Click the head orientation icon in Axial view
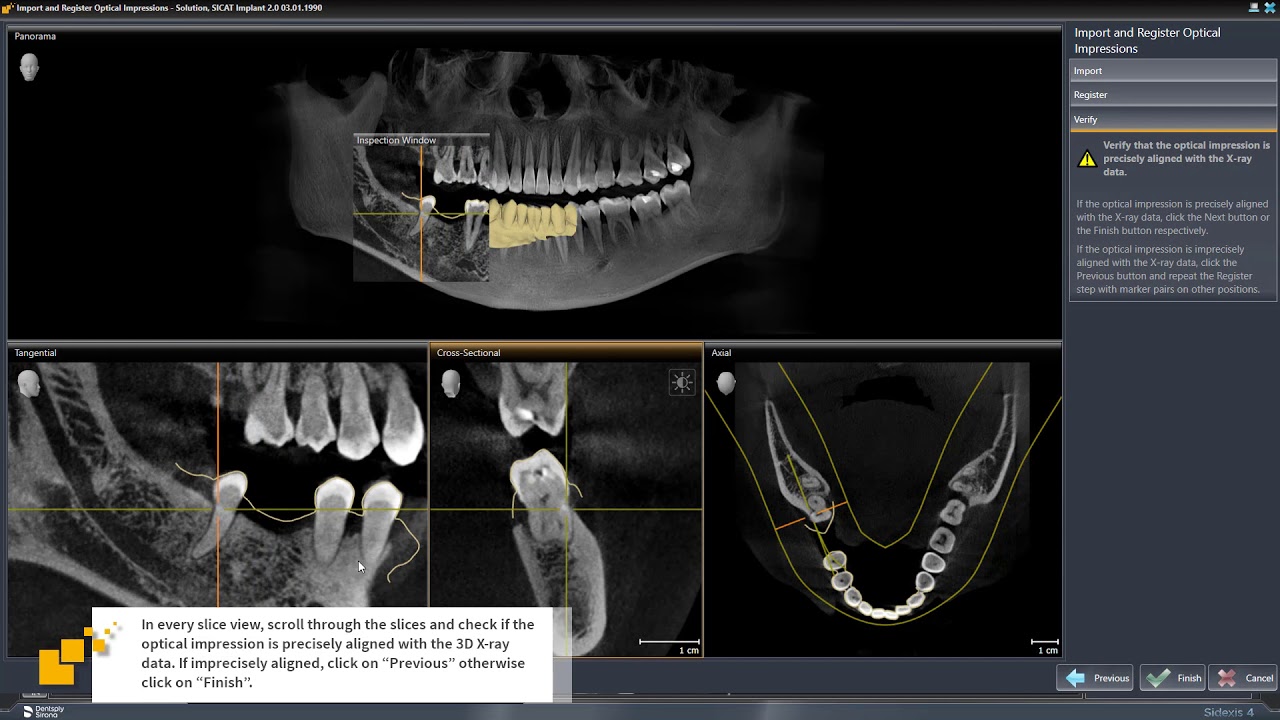Image resolution: width=1280 pixels, height=720 pixels. [x=726, y=382]
